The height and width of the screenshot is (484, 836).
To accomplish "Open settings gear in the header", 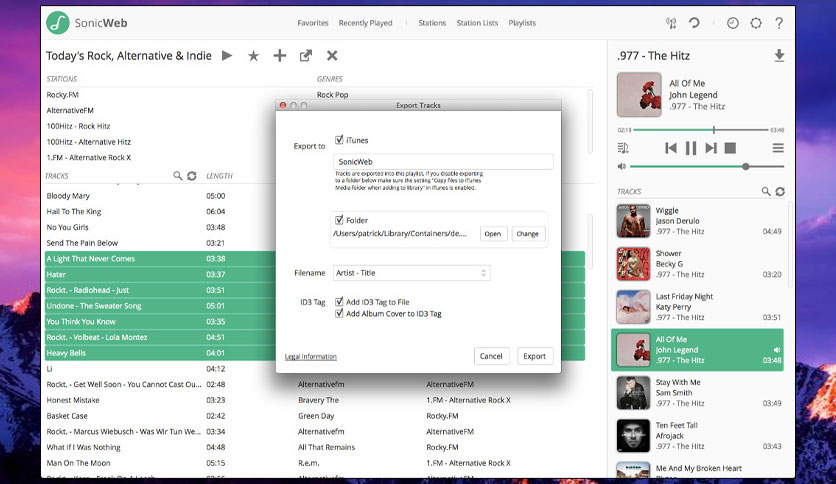I will [755, 23].
